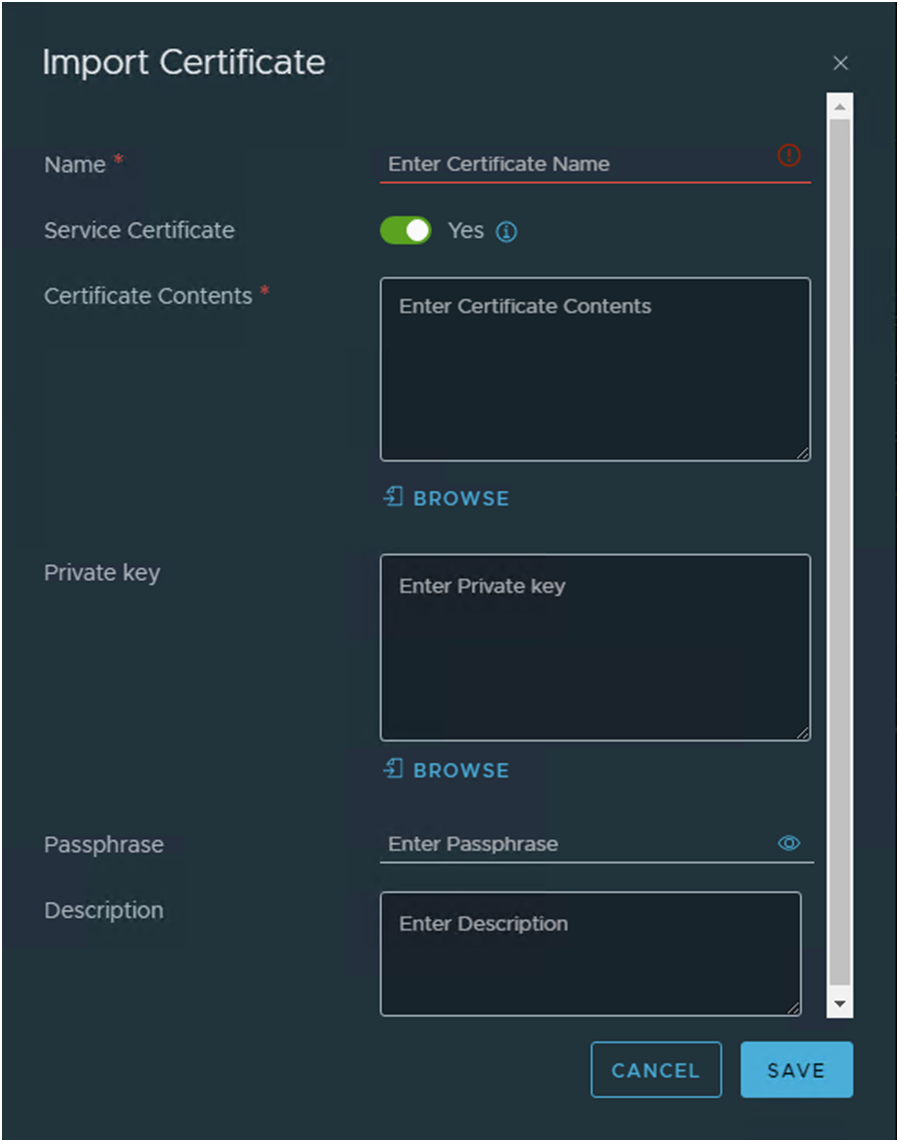Click the 'Passphrase' label
This screenshot has height=1142, width=899.
click(x=103, y=845)
